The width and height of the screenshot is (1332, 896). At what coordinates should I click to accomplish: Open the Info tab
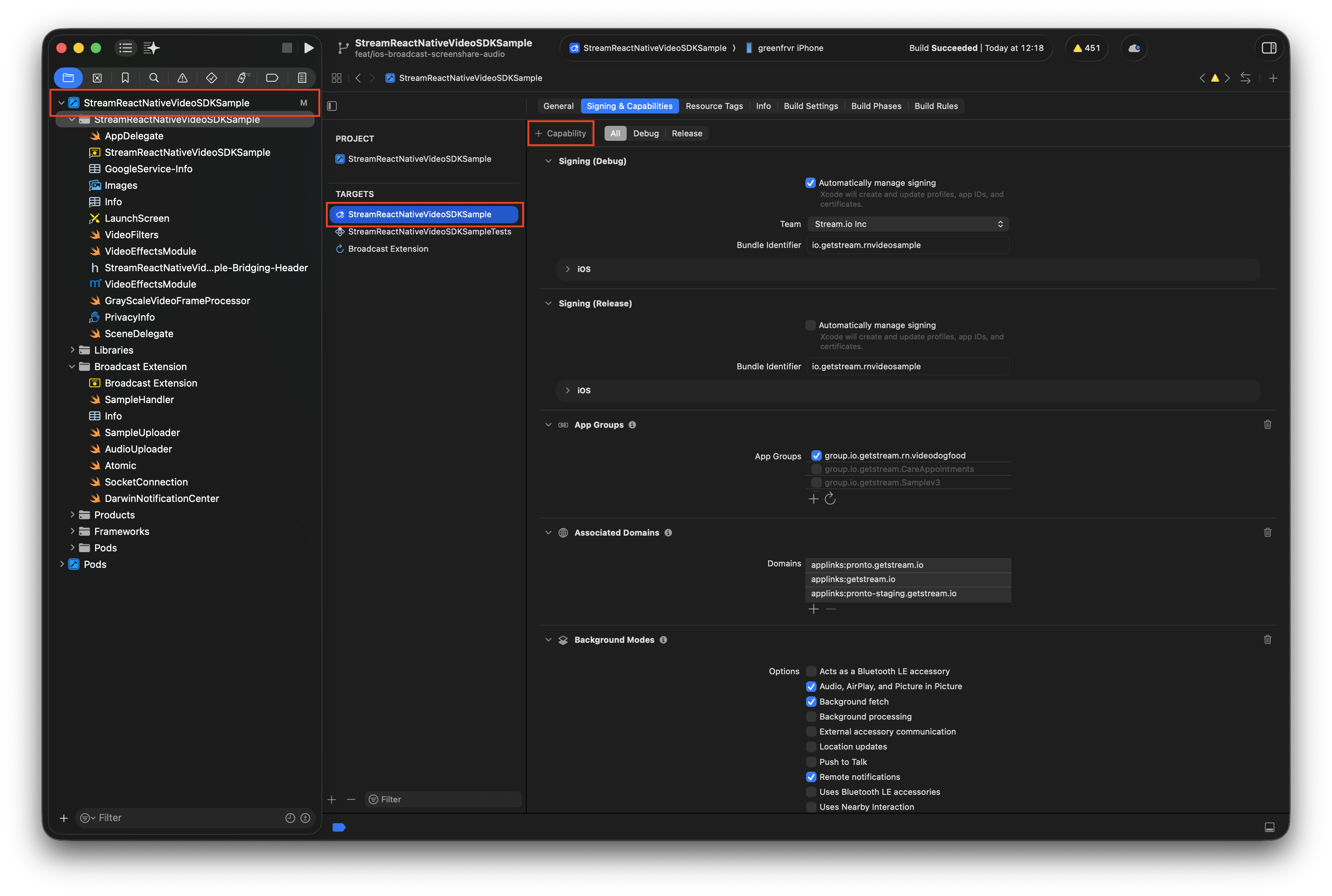(763, 106)
